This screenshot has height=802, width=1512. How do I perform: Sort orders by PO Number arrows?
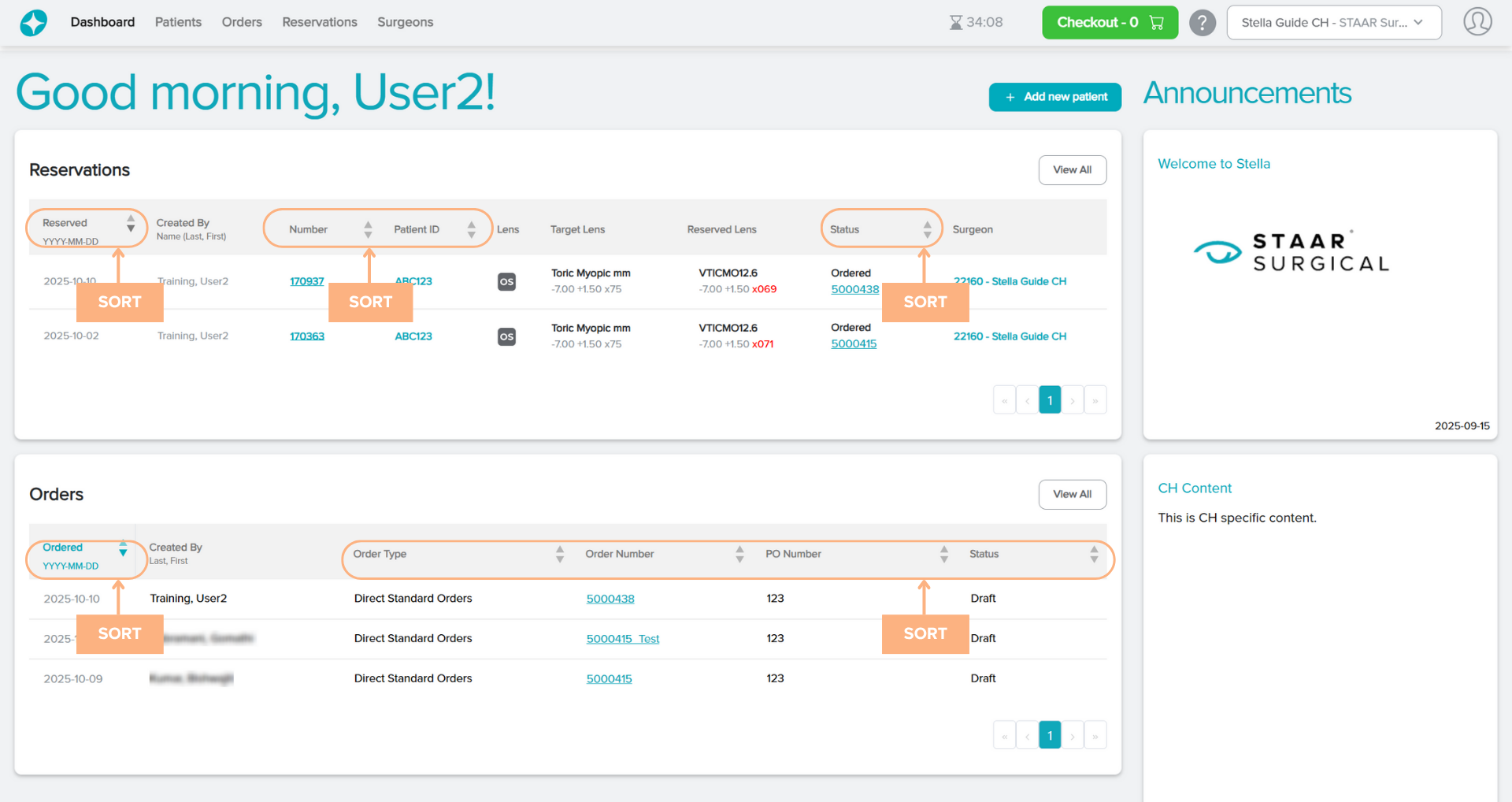(943, 554)
